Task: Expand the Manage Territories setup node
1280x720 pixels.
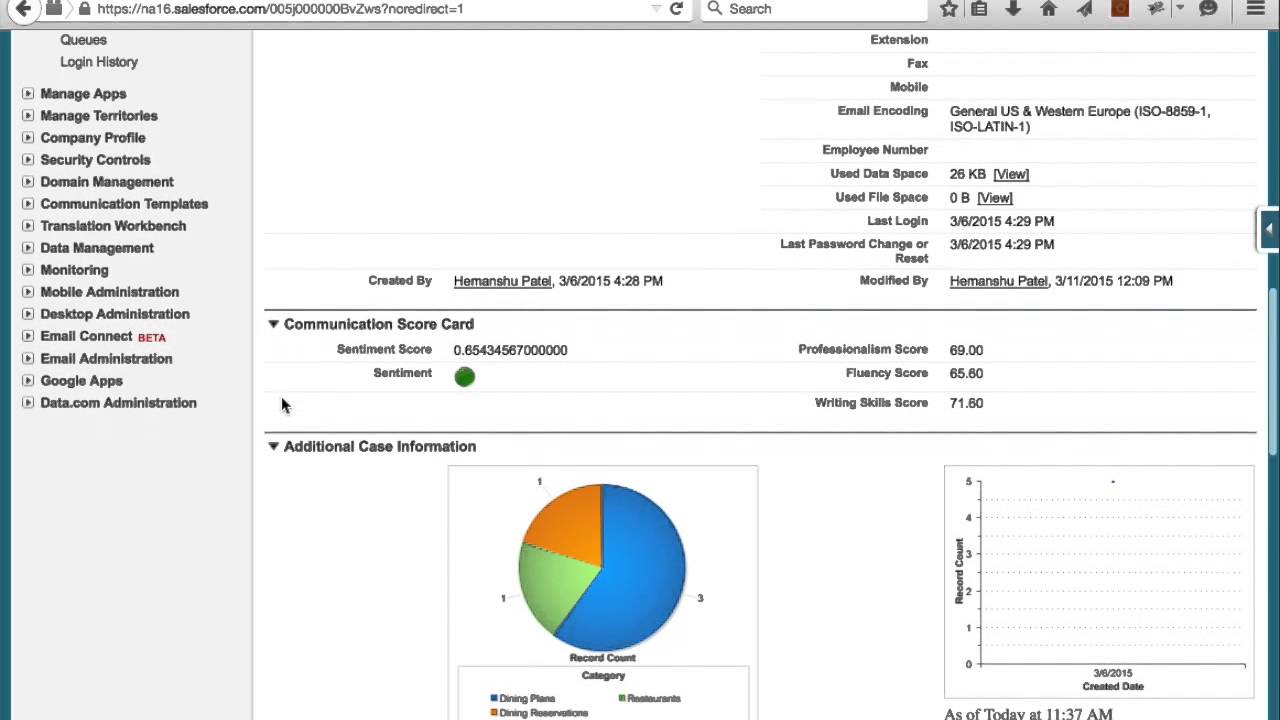Action: [x=28, y=116]
